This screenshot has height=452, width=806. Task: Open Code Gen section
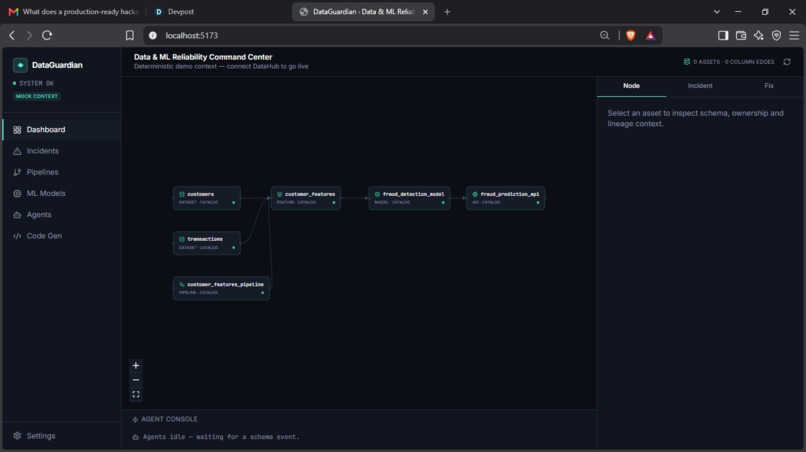click(x=62, y=236)
